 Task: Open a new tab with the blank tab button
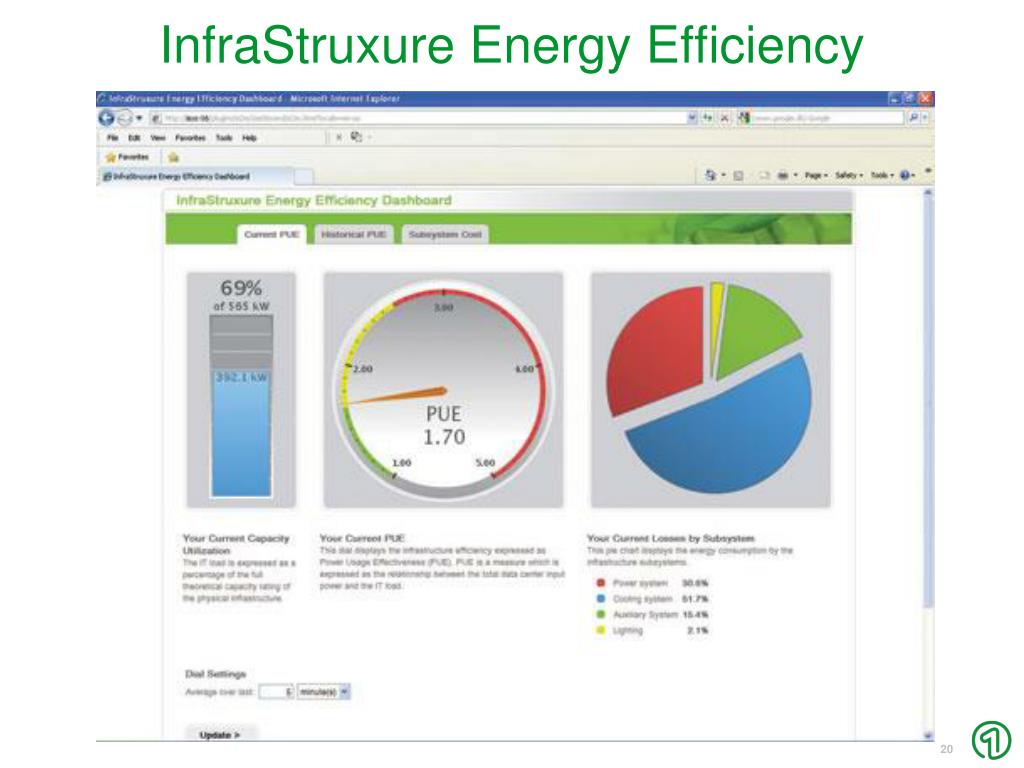point(304,176)
